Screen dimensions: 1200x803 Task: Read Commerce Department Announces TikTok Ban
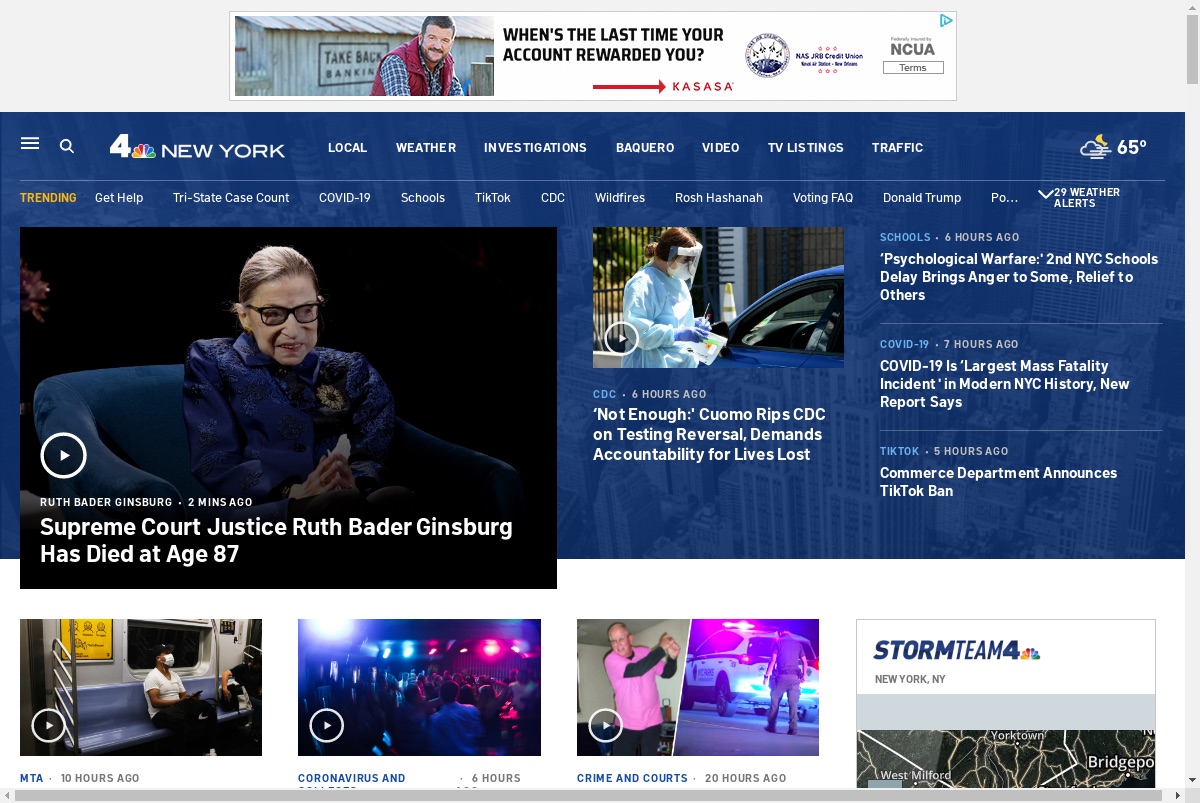point(998,481)
